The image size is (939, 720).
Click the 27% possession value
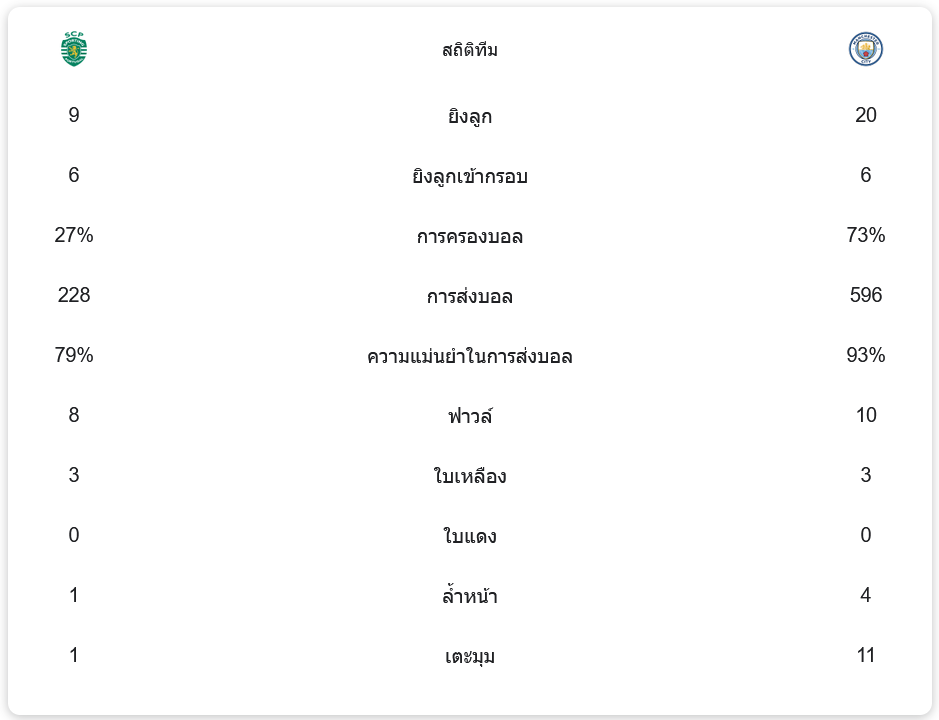pyautogui.click(x=74, y=235)
